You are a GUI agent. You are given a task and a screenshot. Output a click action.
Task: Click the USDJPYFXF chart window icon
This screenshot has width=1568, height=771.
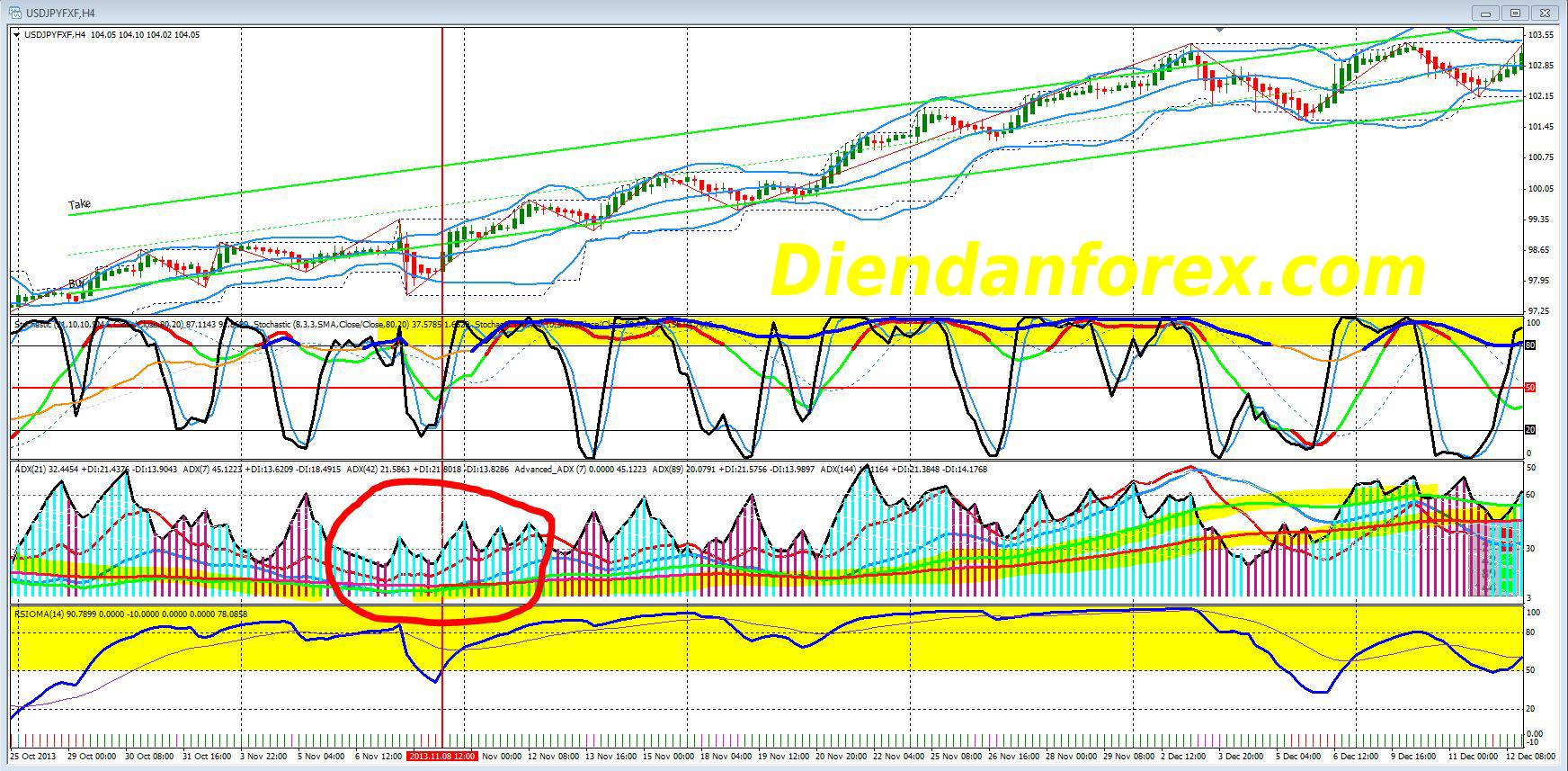17,13
